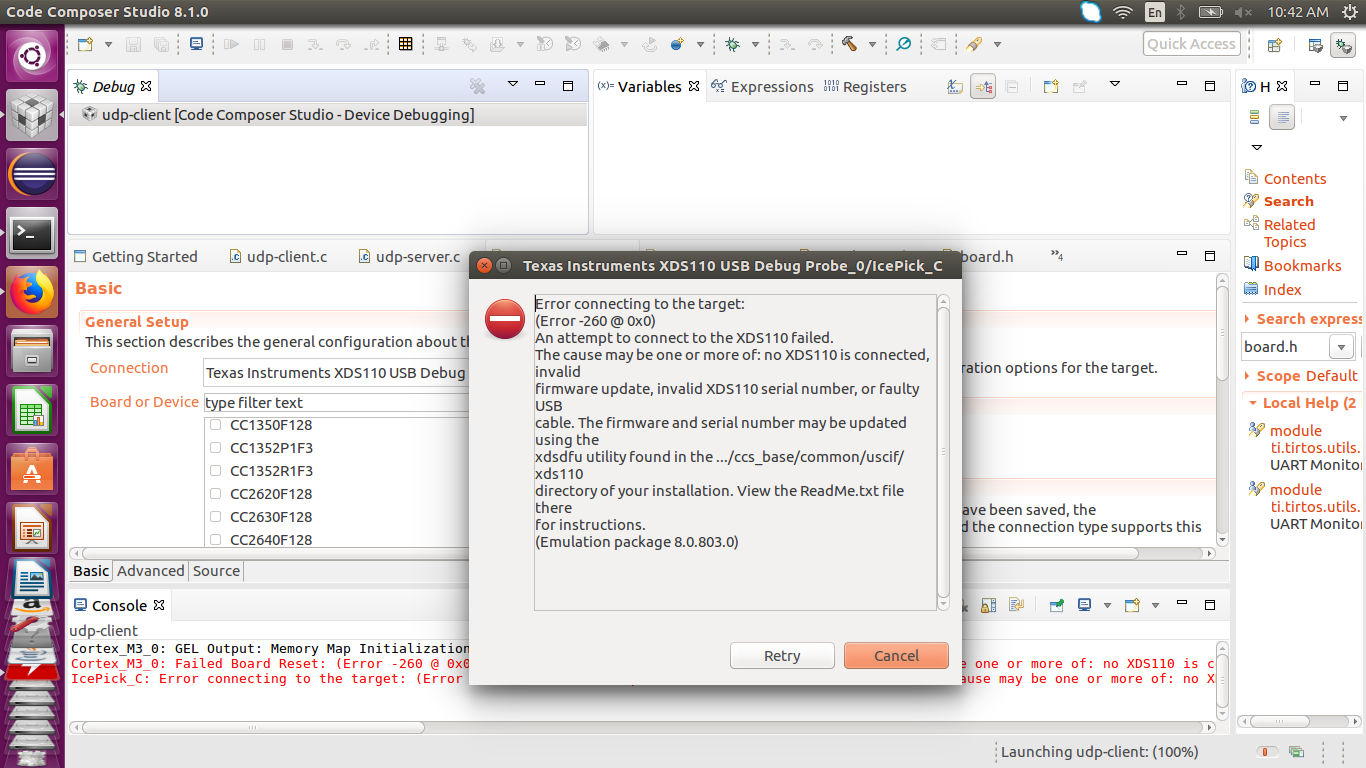The image size is (1366, 768).
Task: Open the Getting Started editor tab
Action: click(x=135, y=257)
